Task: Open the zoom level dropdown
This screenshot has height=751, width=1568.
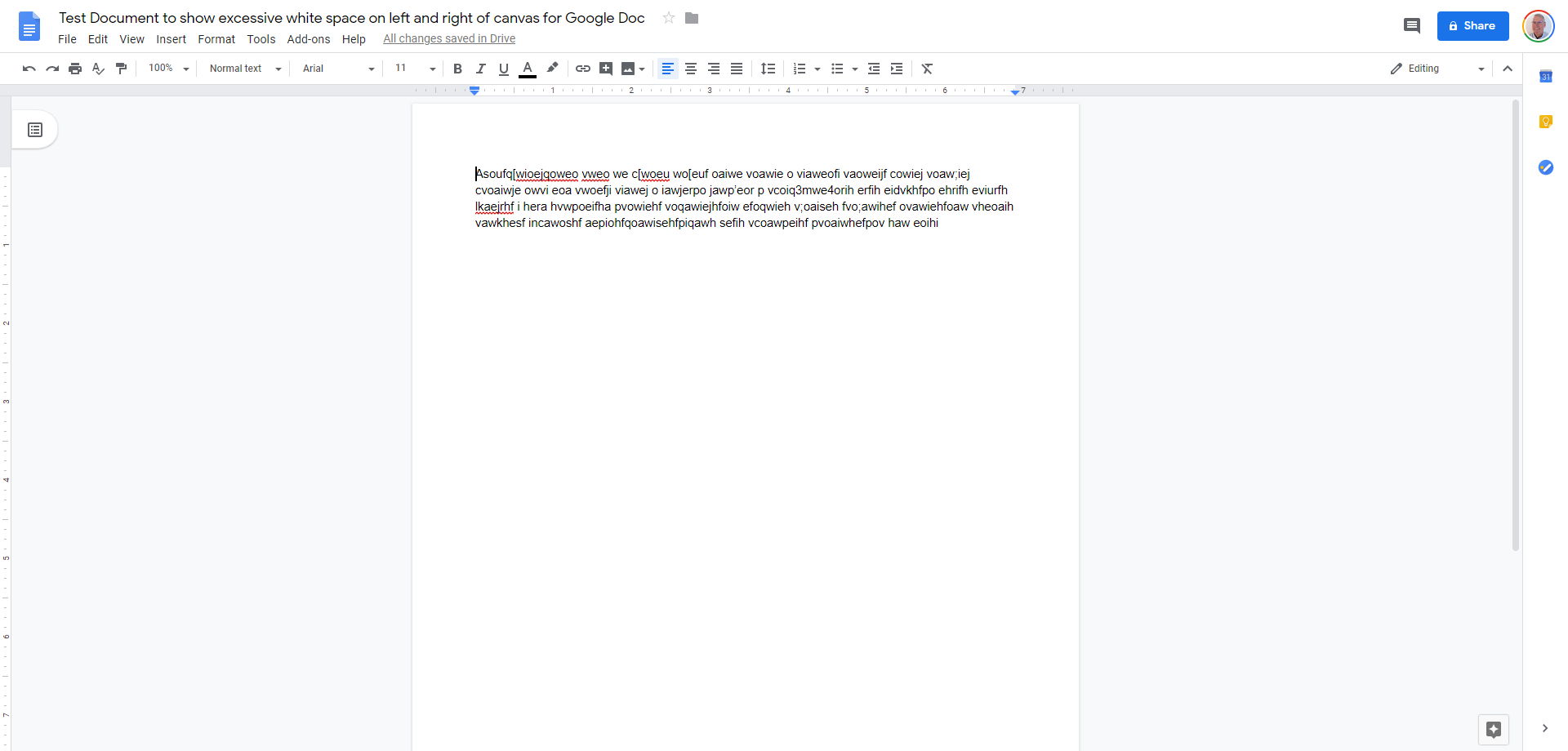Action: click(167, 69)
